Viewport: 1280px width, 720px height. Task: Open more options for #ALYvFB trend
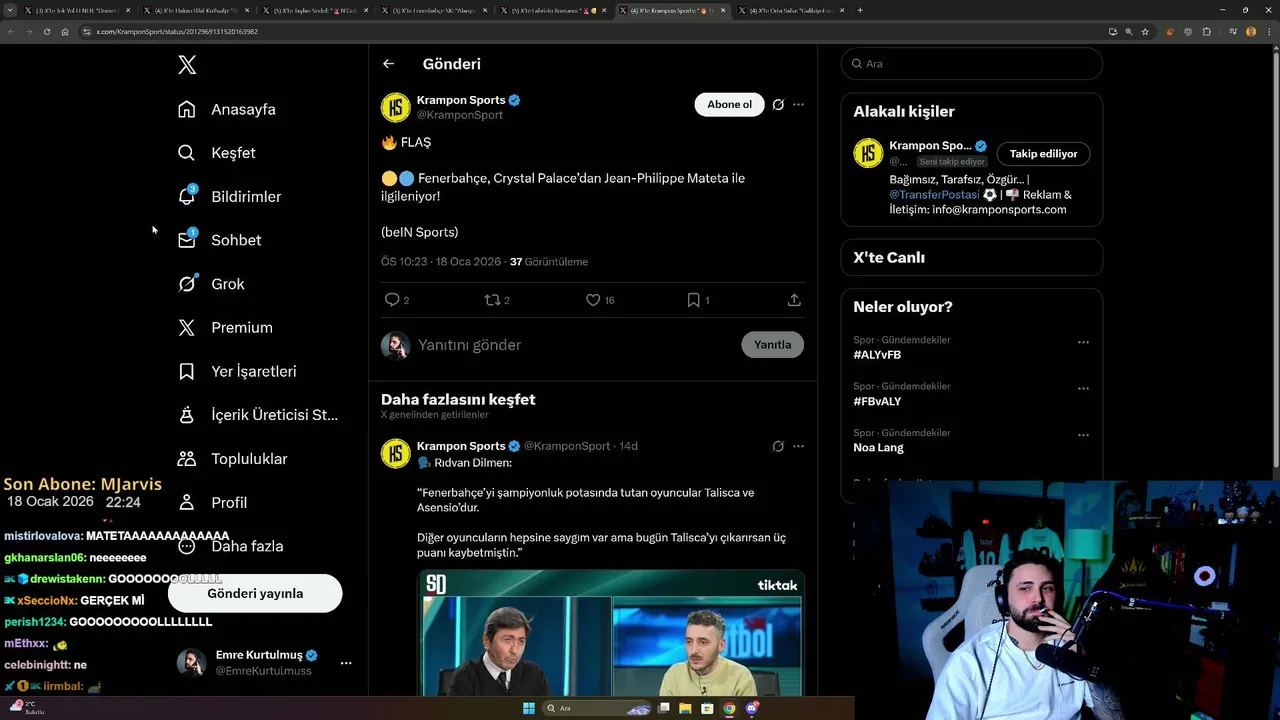tap(1083, 343)
